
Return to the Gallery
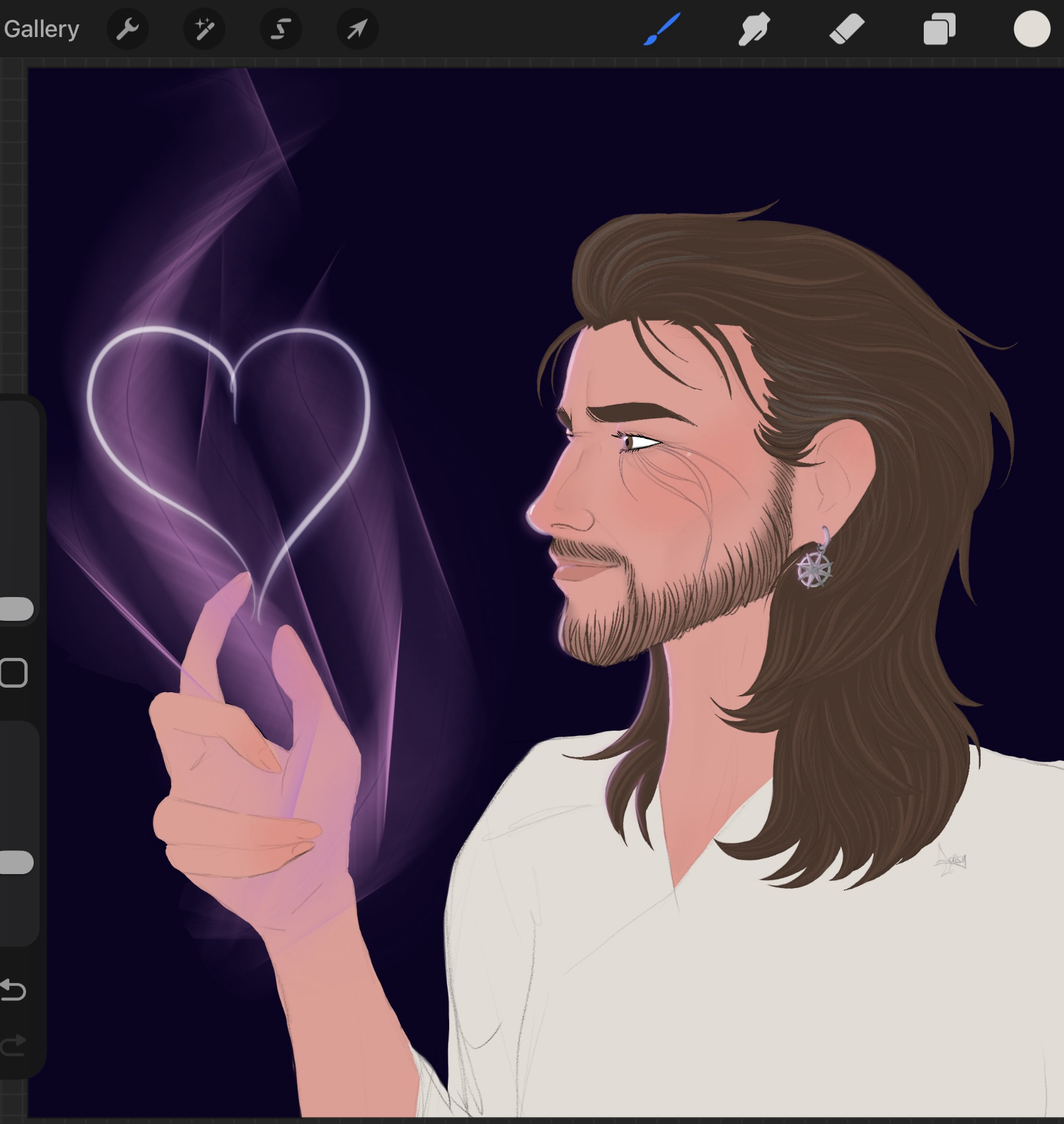pos(41,29)
